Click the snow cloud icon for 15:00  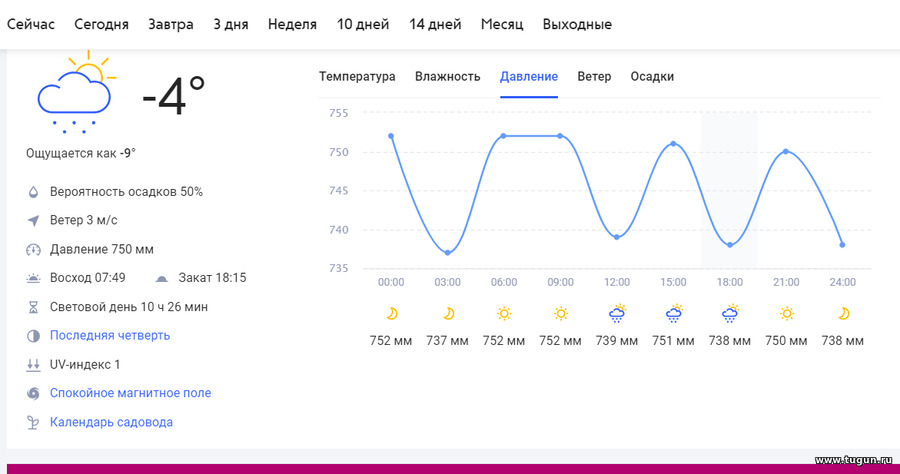click(673, 313)
